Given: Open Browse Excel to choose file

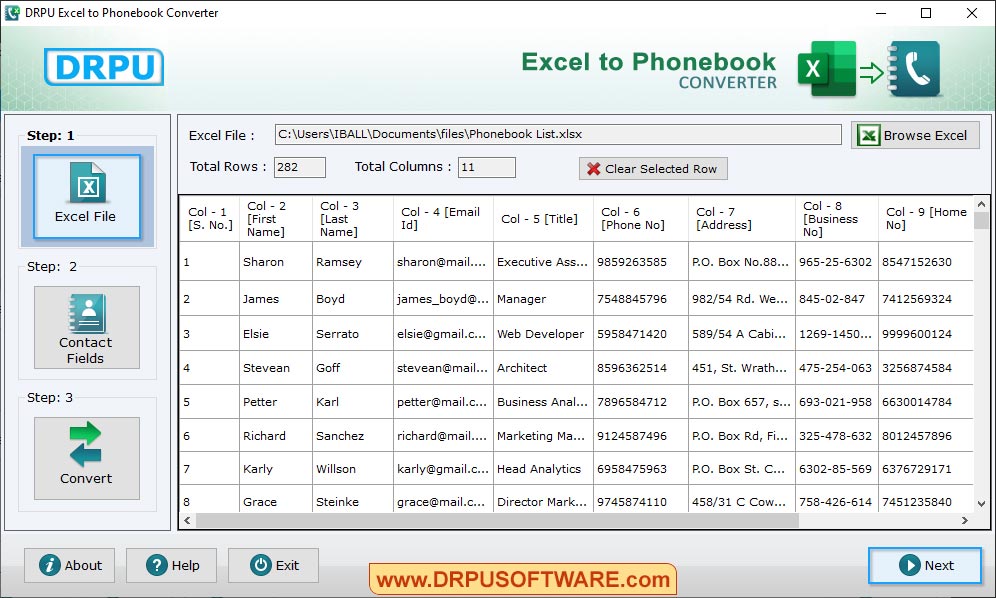Looking at the screenshot, I should [914, 135].
